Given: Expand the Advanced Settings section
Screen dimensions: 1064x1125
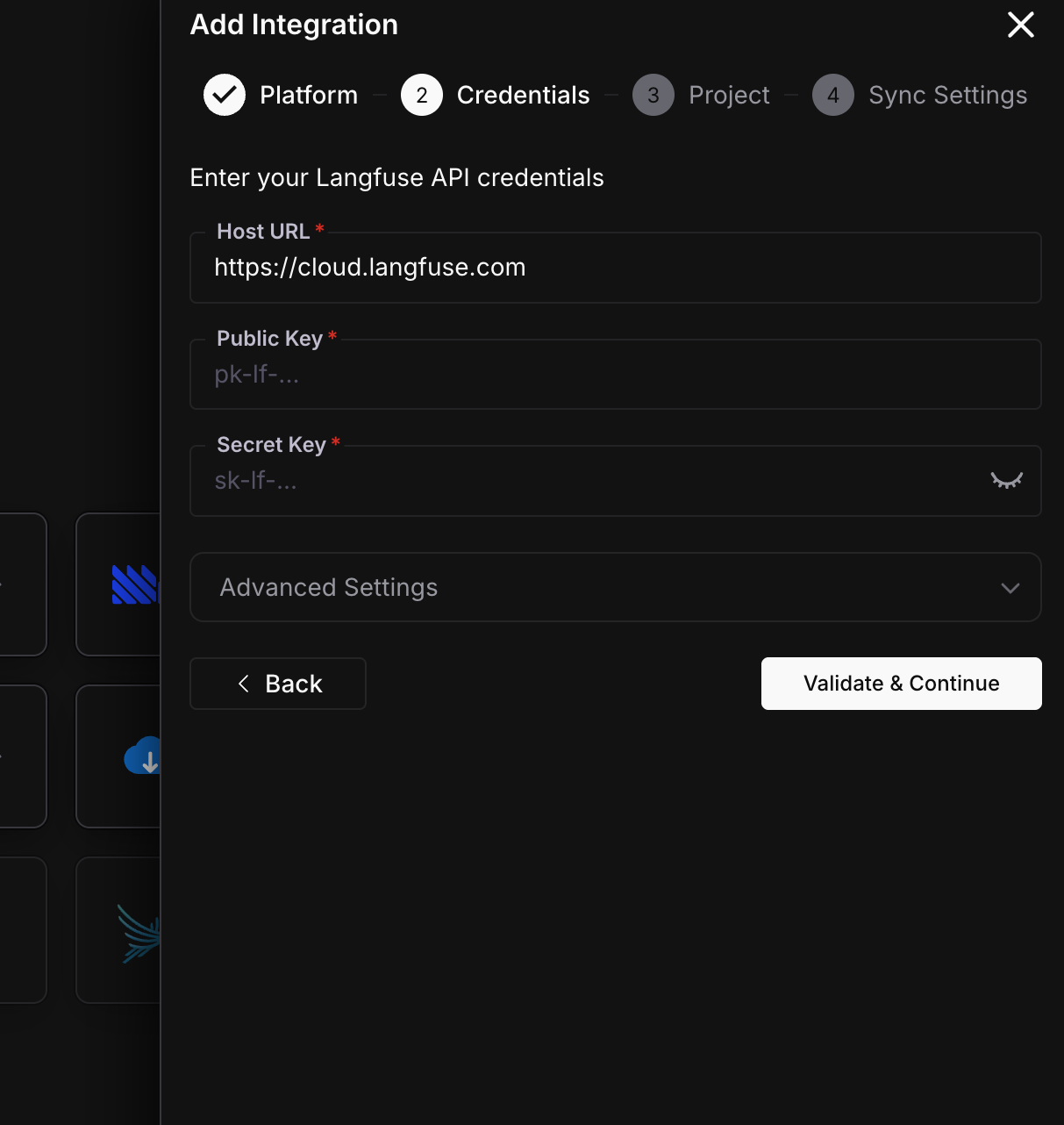Looking at the screenshot, I should pos(615,587).
